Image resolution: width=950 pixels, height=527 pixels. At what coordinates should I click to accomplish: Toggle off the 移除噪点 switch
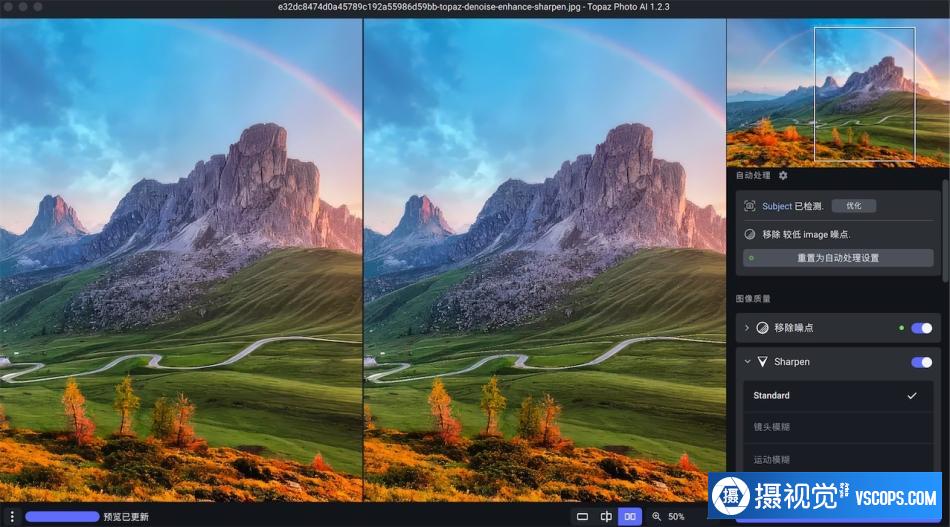[922, 328]
